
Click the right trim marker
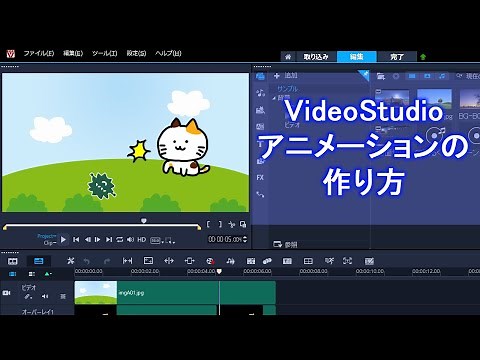point(199,228)
